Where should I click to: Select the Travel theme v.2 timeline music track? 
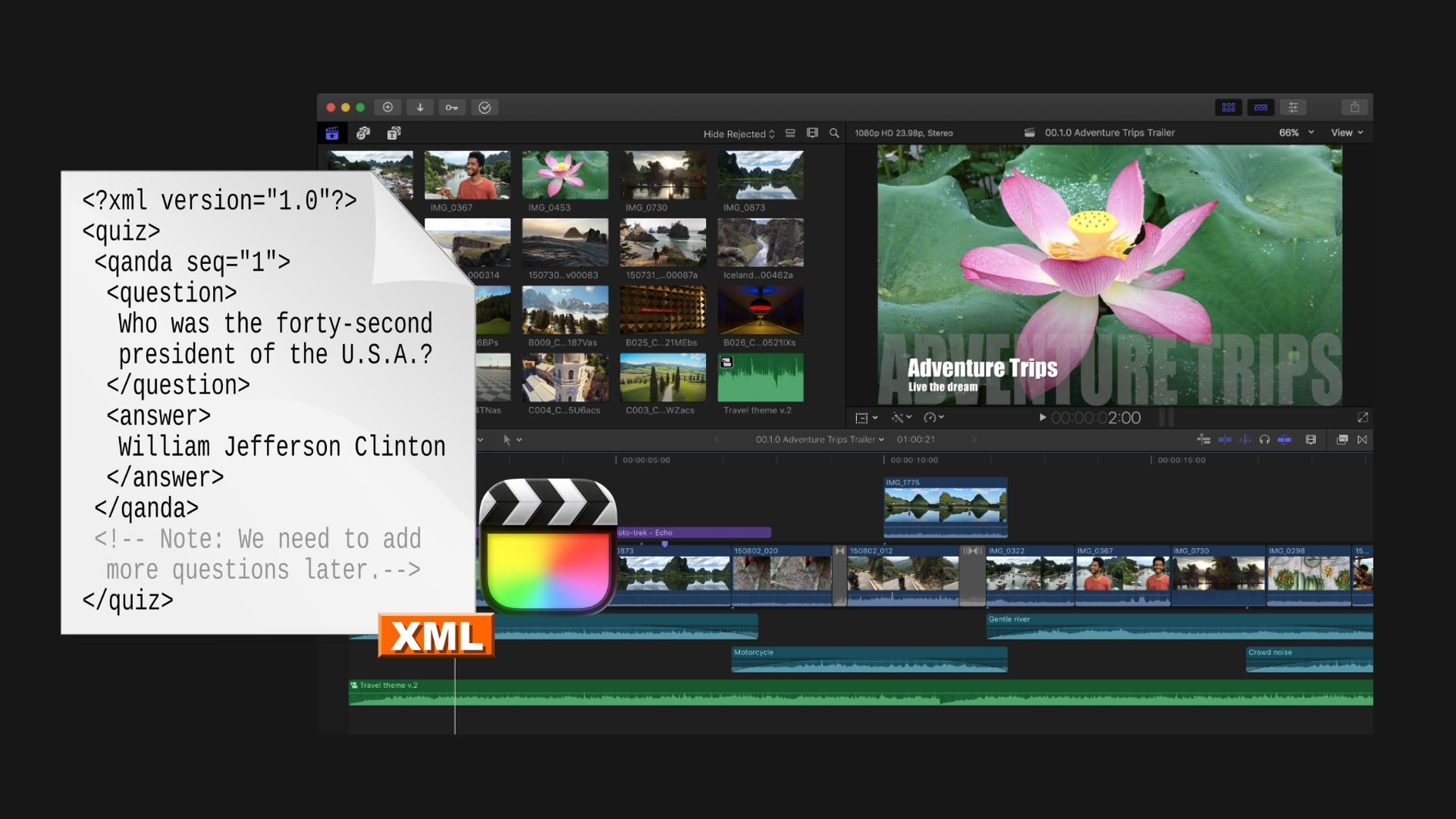click(x=861, y=693)
